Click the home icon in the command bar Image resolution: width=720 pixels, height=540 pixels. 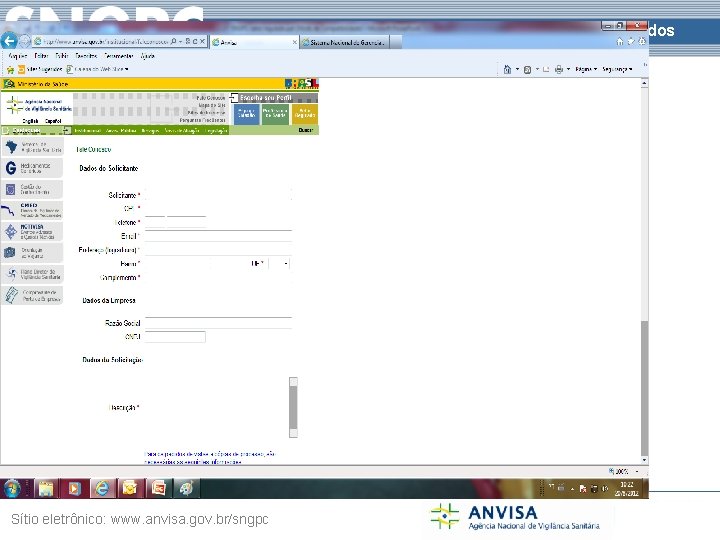click(x=507, y=69)
